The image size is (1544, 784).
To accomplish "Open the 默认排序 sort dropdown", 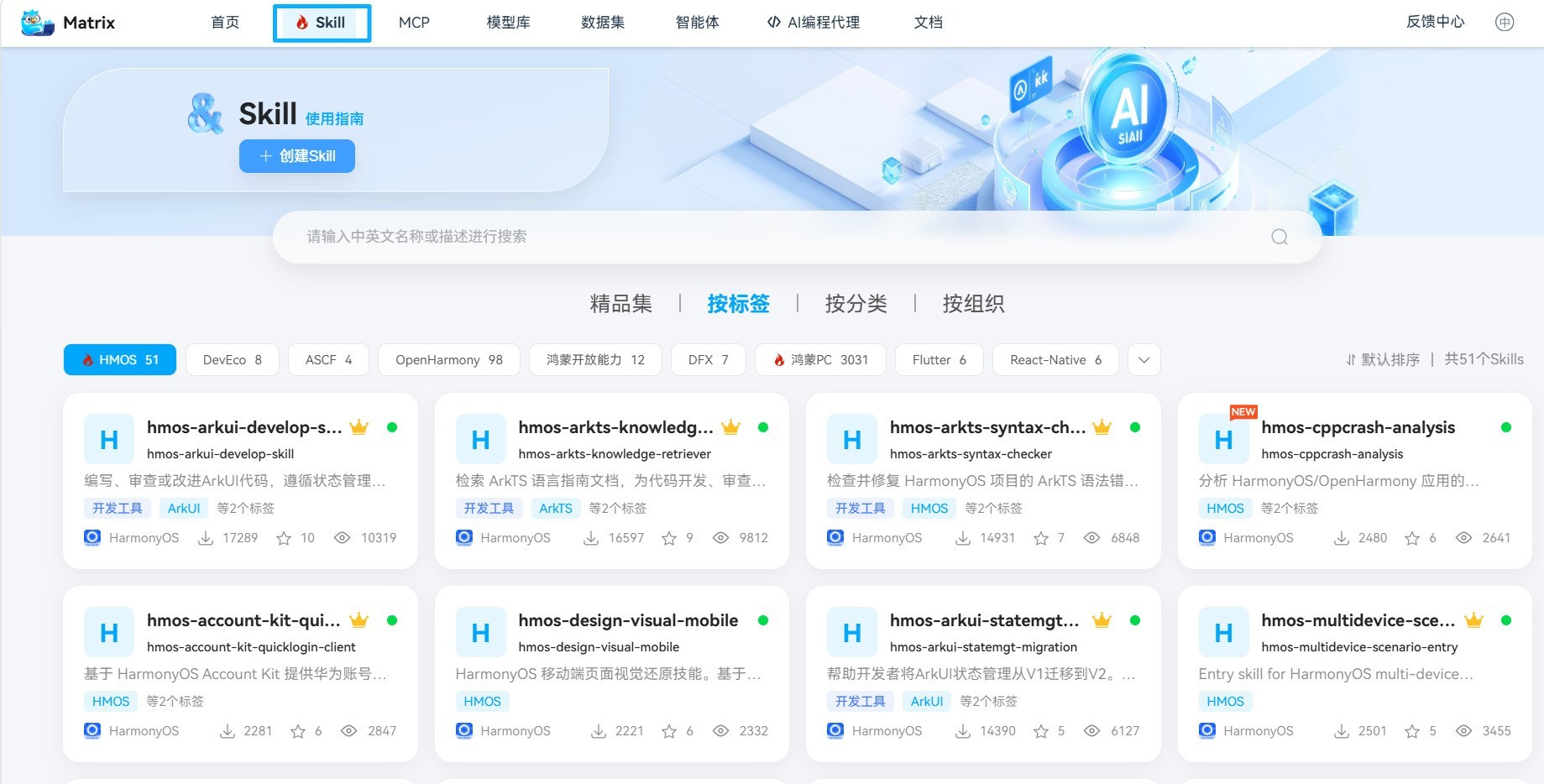I will [x=1383, y=359].
